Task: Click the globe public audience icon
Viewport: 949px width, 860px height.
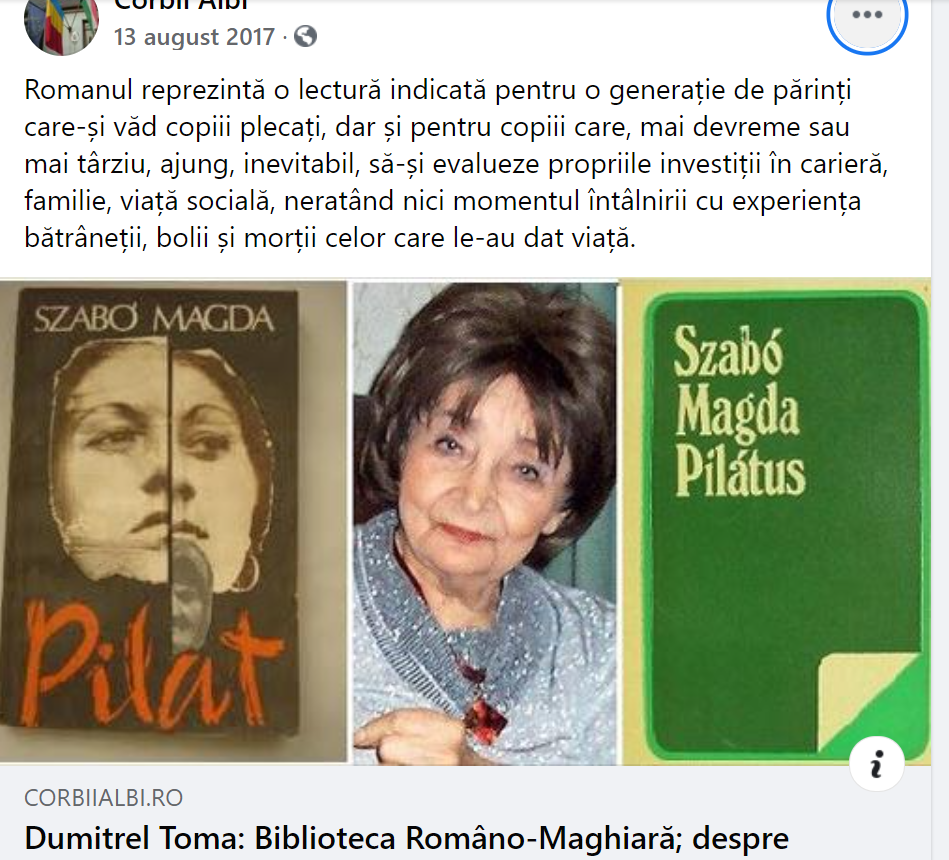Action: pyautogui.click(x=305, y=36)
